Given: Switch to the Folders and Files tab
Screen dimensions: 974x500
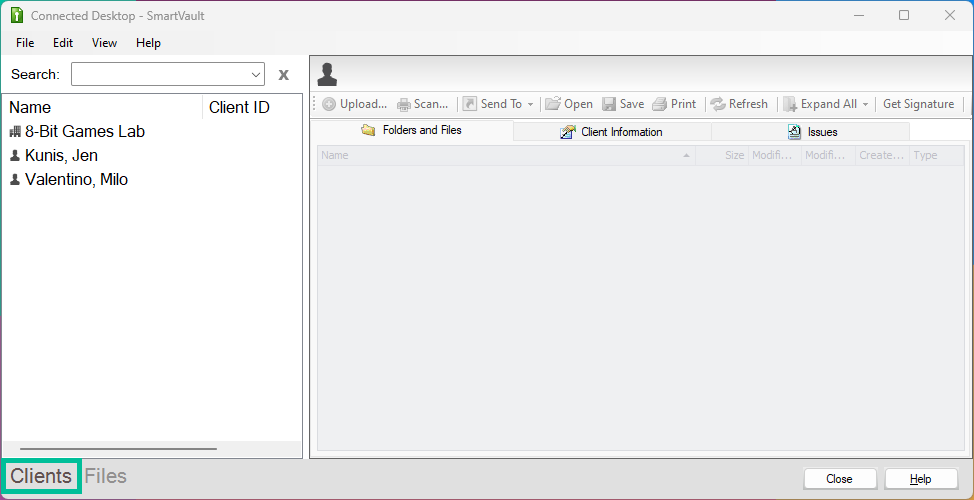Looking at the screenshot, I should pyautogui.click(x=412, y=130).
